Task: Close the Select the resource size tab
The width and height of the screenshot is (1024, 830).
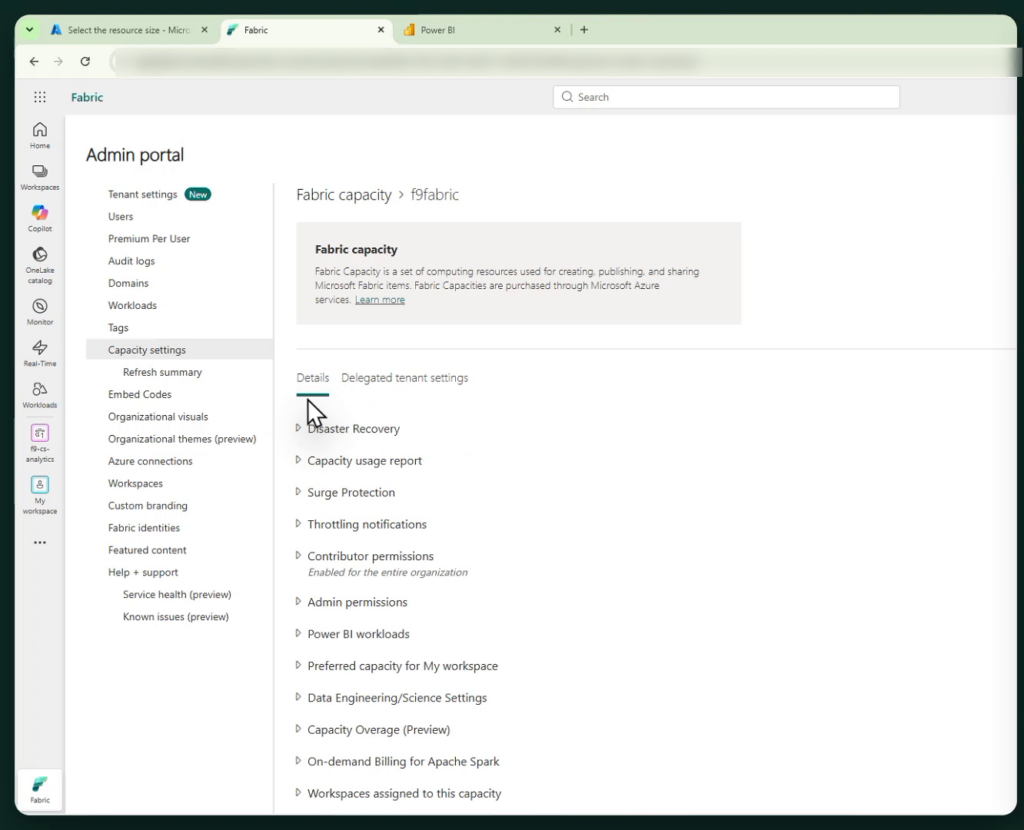Action: [x=204, y=29]
